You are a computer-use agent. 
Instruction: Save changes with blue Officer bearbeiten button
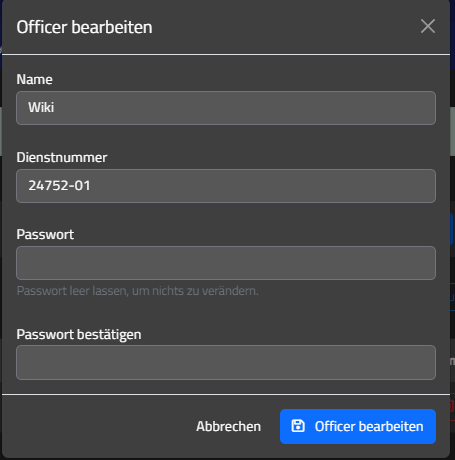click(x=358, y=426)
